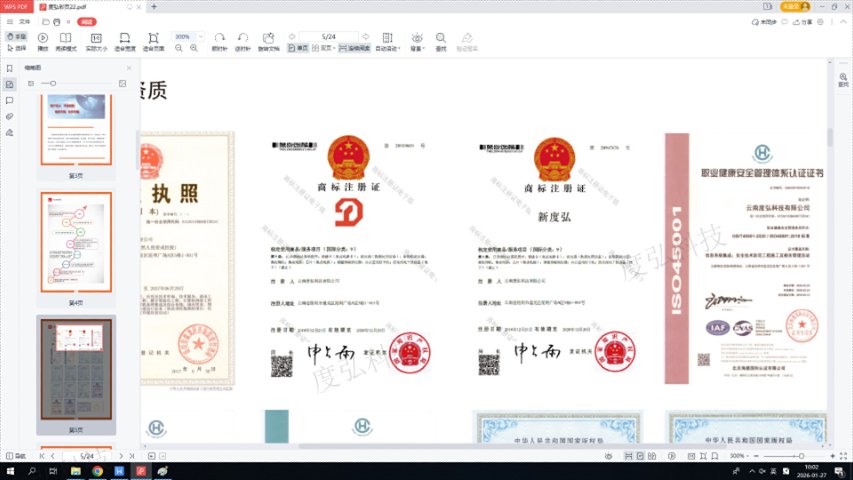Switch to the WPS PDF home tab
This screenshot has width=853, height=480.
[16, 7]
